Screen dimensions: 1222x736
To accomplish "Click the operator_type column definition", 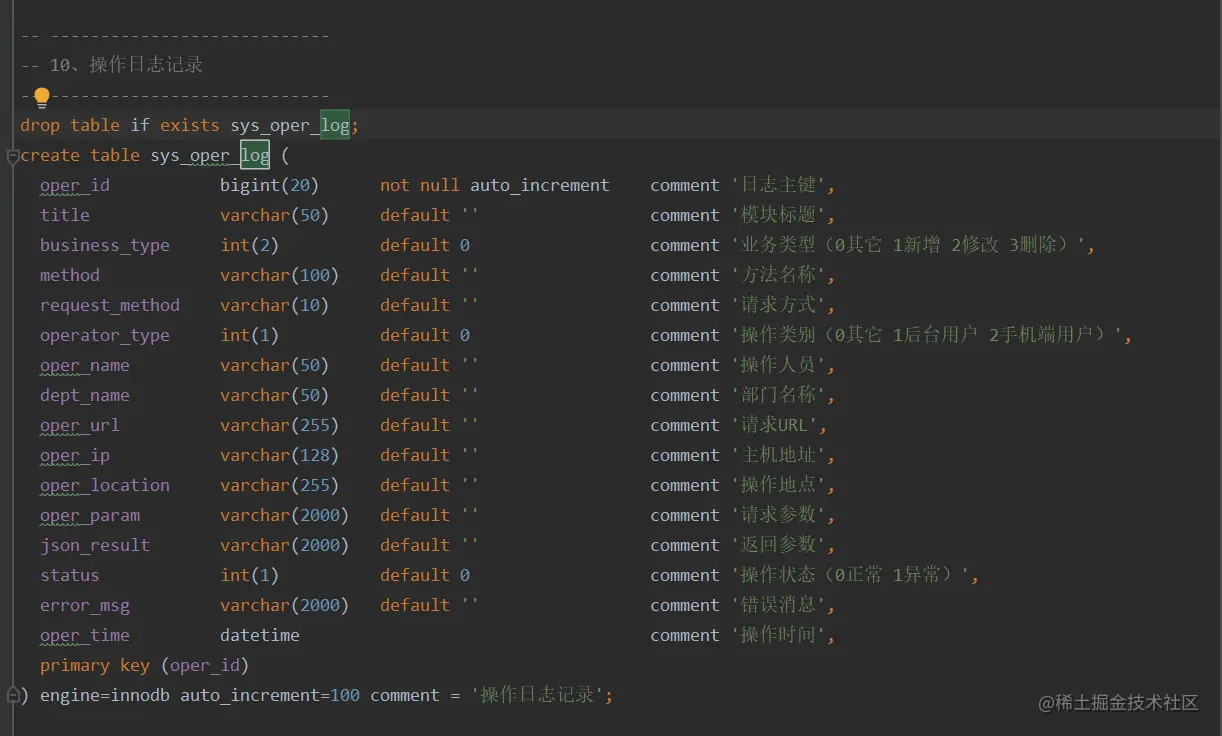I will [585, 335].
